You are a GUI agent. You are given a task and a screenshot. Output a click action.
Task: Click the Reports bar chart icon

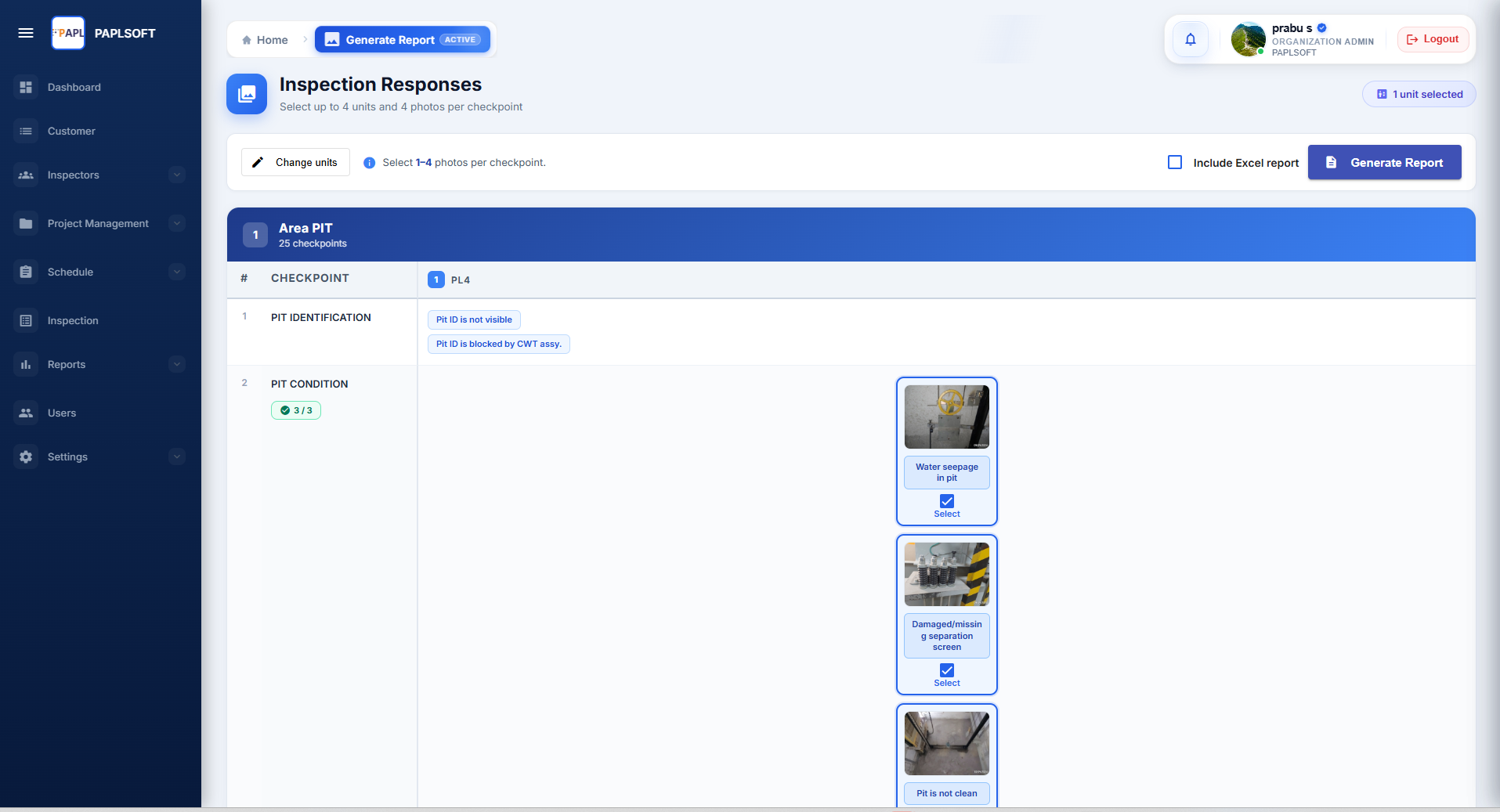point(26,364)
